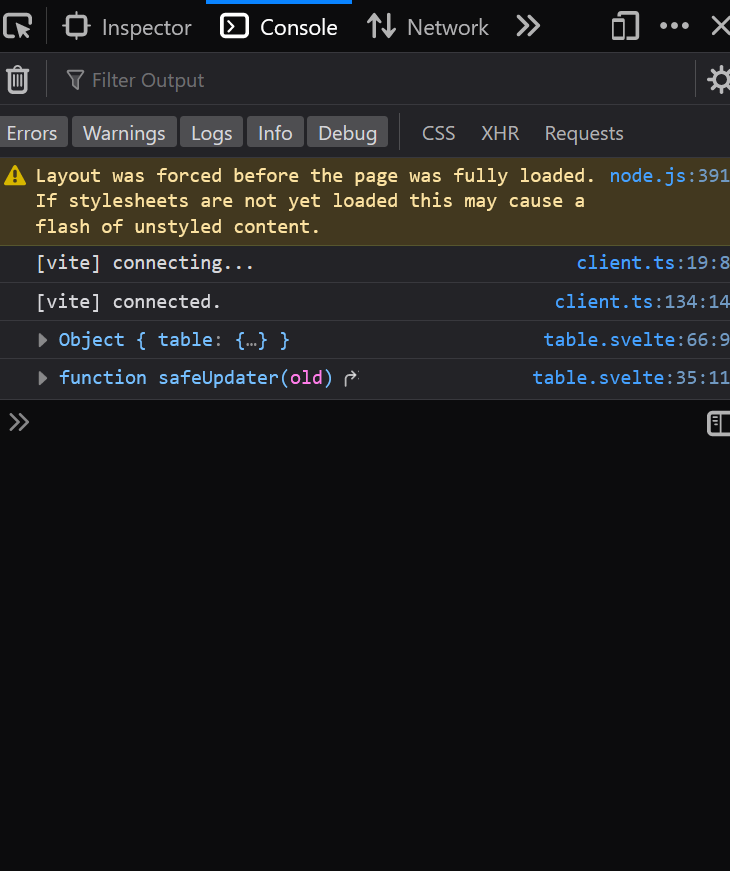Enable the Requests filter

(584, 133)
